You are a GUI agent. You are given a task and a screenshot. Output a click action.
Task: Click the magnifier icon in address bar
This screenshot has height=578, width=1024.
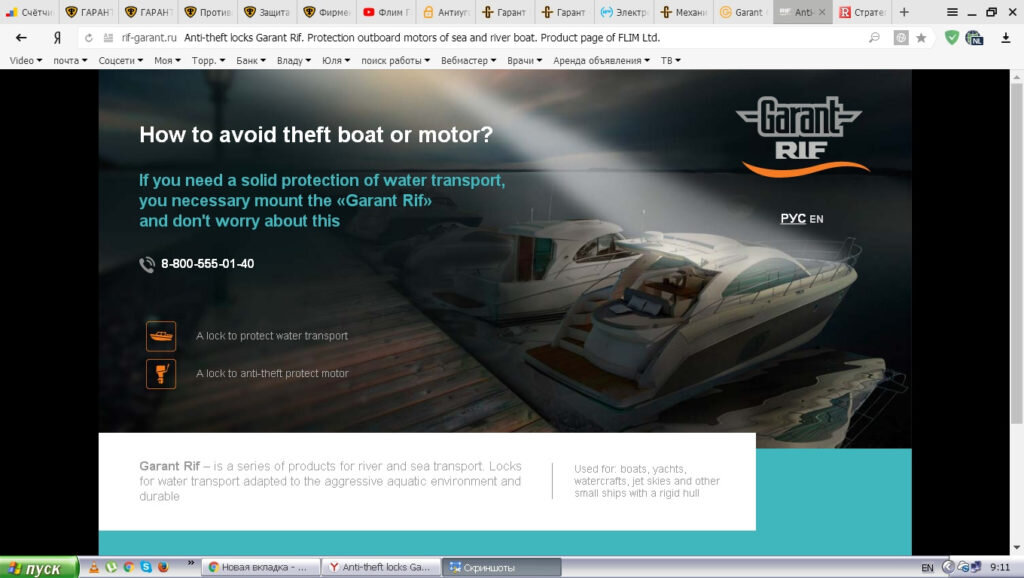pos(874,38)
